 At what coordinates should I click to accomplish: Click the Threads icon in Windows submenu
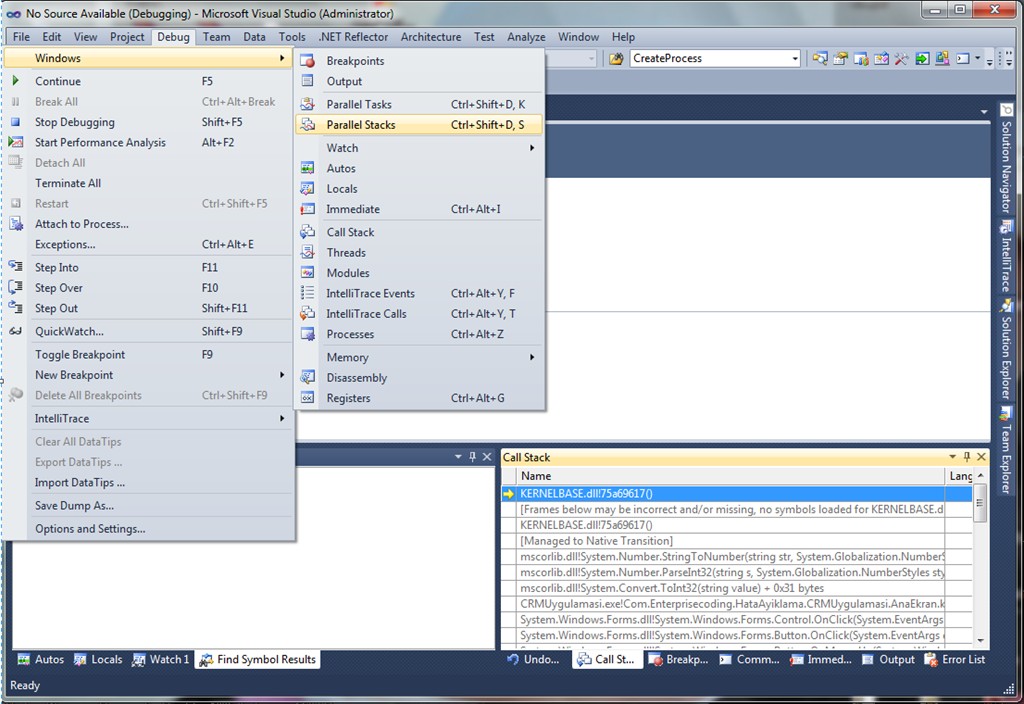(x=308, y=252)
